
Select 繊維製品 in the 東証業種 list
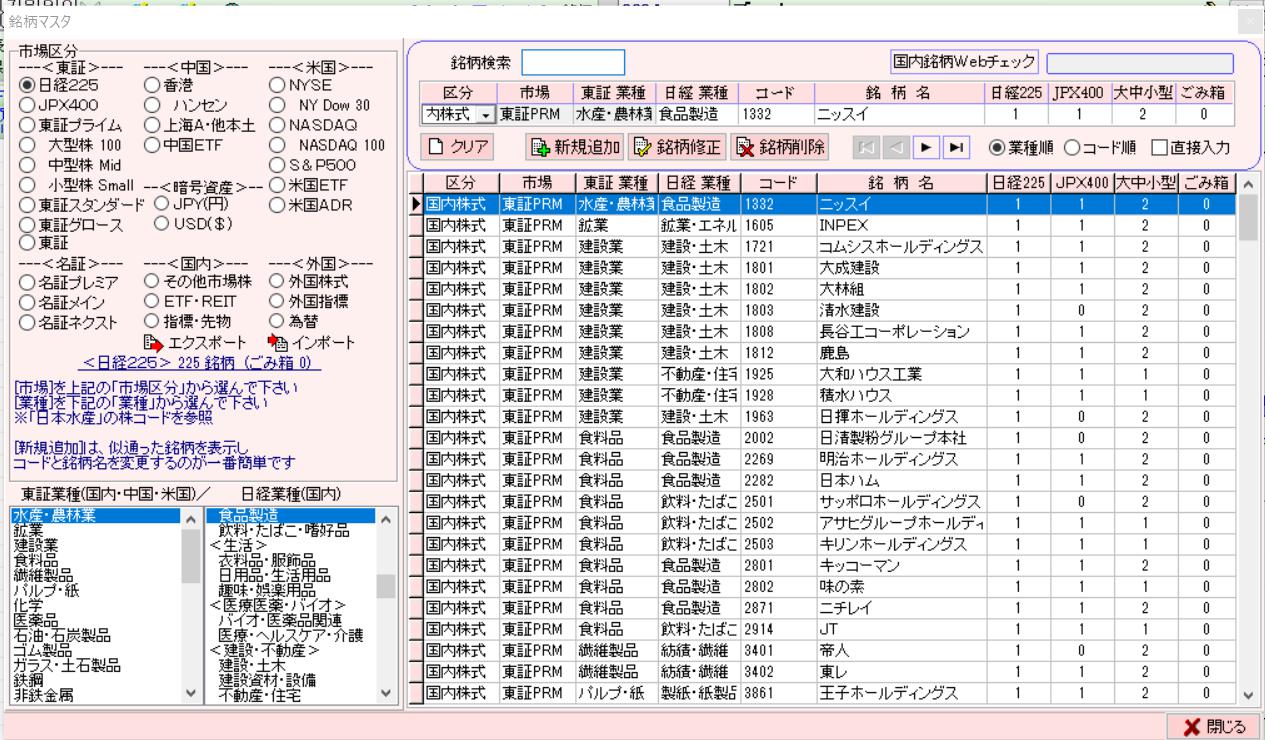(41, 575)
